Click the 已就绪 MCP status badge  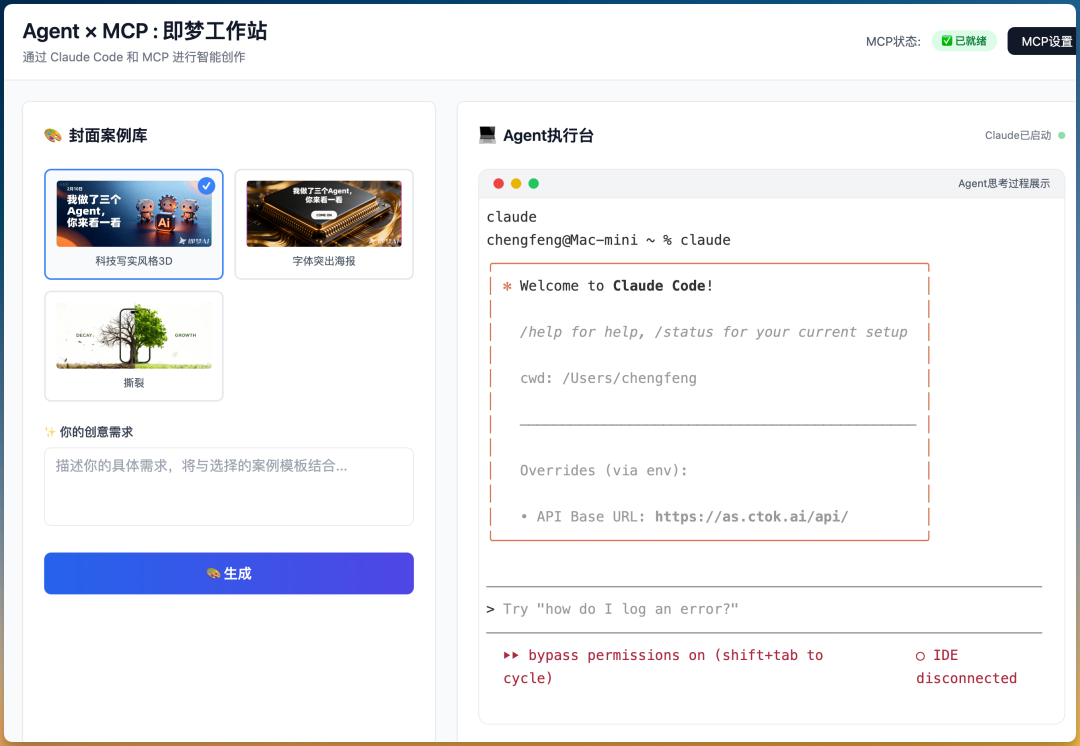pyautogui.click(x=964, y=41)
